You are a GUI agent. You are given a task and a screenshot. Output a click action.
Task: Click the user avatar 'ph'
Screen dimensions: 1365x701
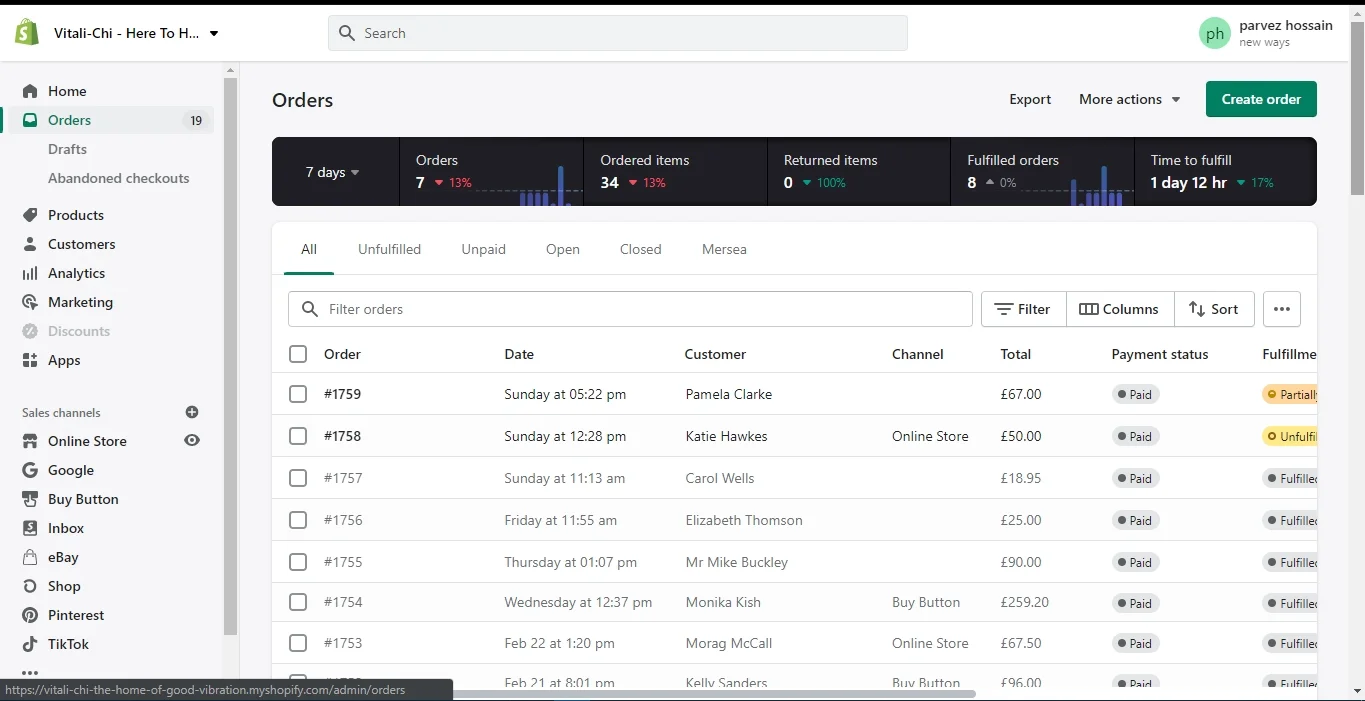[1214, 33]
